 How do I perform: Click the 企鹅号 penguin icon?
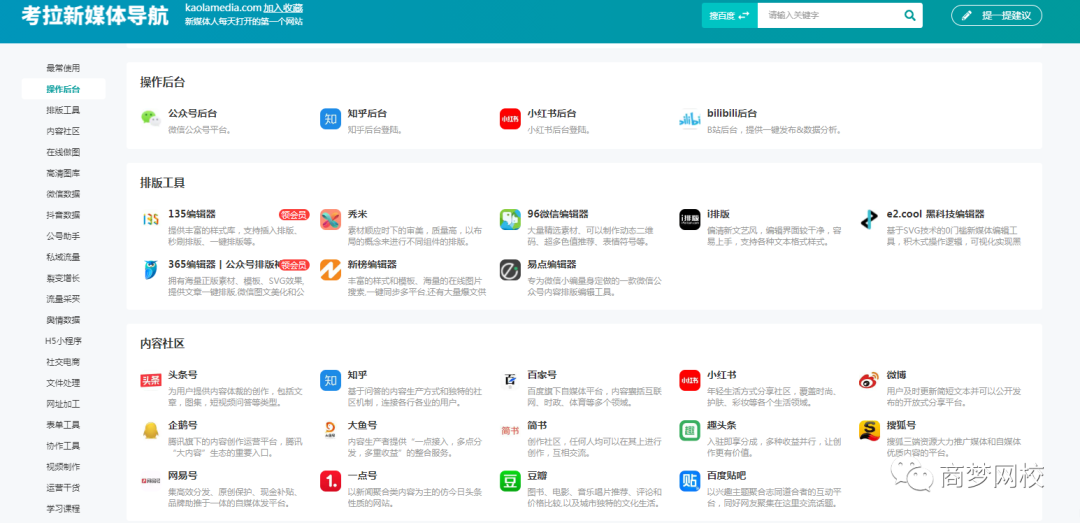click(150, 430)
